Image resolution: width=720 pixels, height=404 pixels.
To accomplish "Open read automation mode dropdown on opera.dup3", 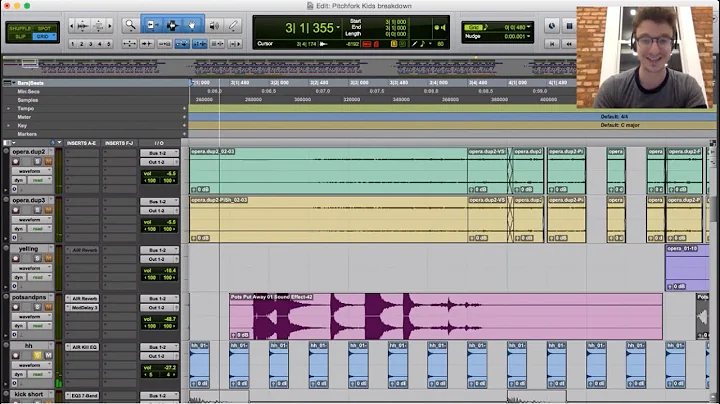I will 39,229.
